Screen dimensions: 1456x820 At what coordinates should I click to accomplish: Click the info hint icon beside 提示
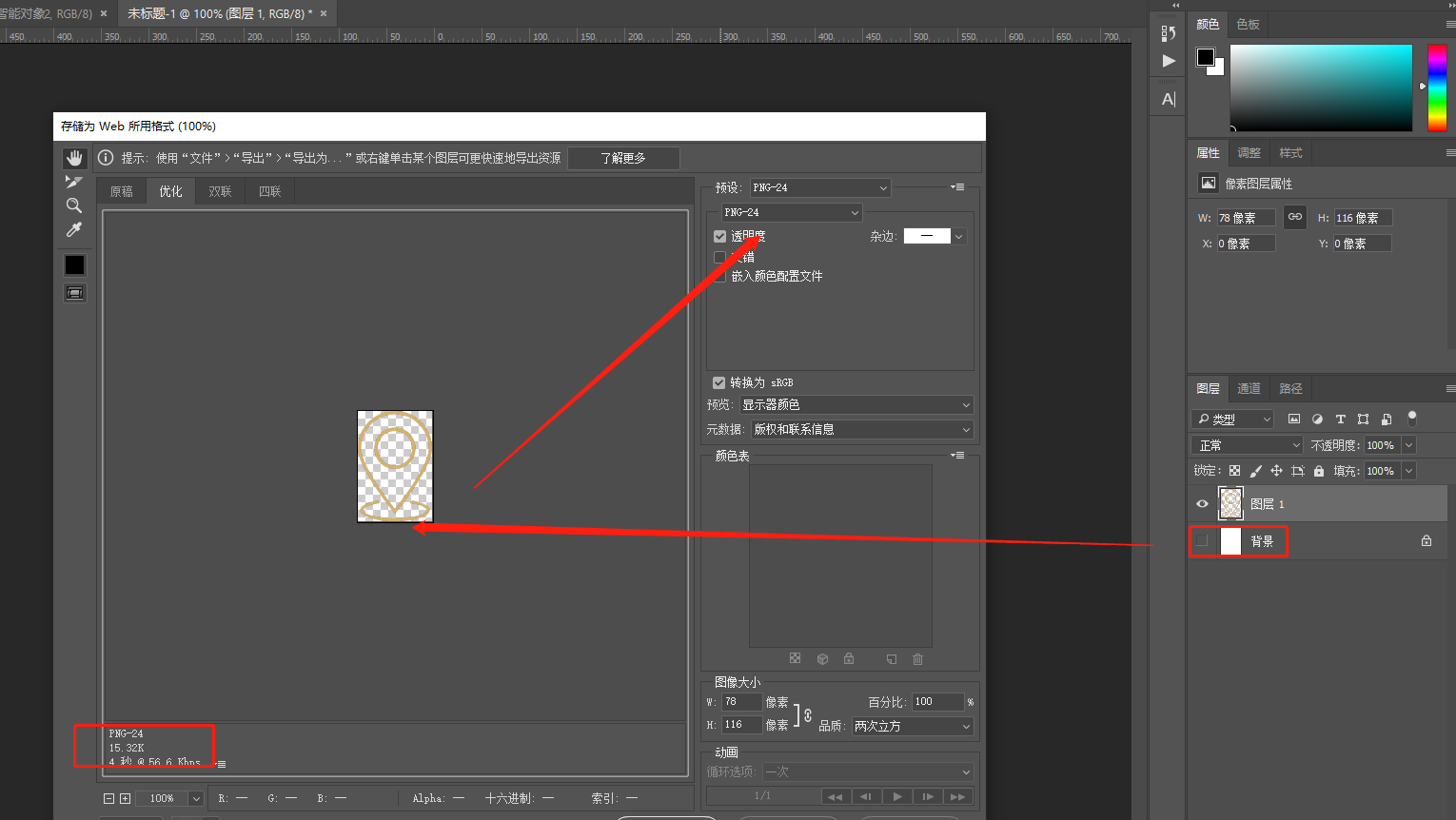106,158
